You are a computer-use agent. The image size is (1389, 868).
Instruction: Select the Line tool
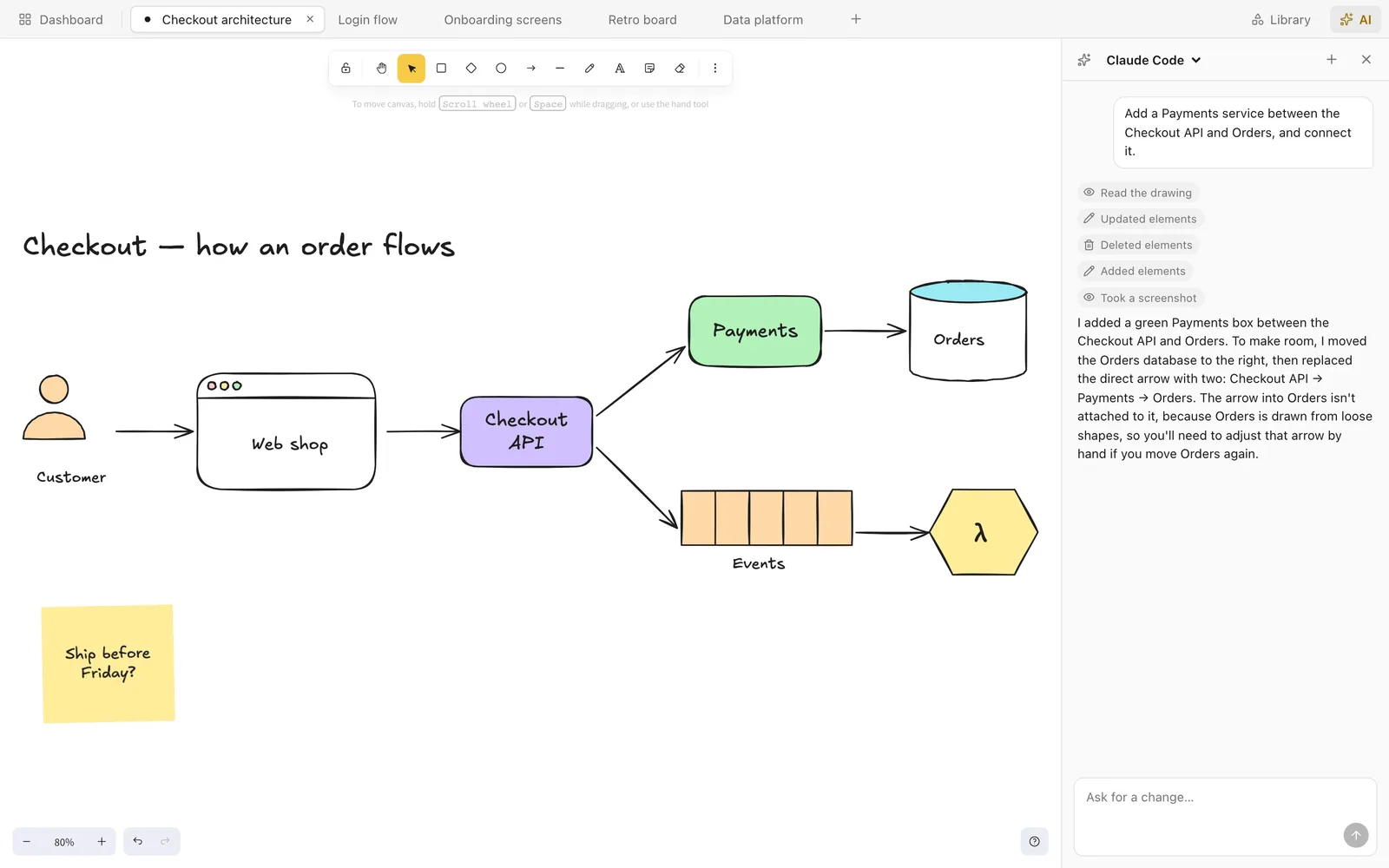[560, 69]
